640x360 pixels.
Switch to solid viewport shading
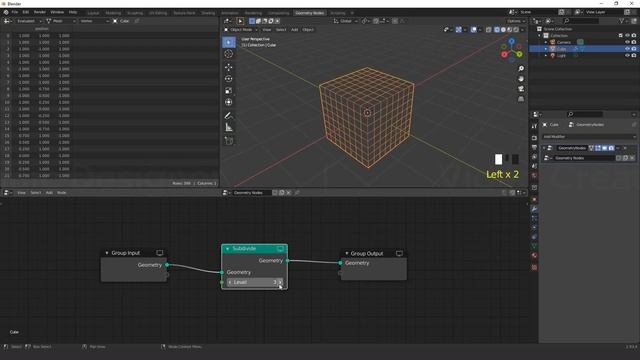point(503,30)
